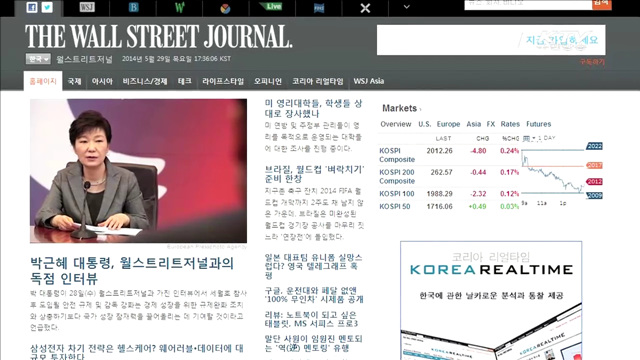
Task: Open headline 삼성전자 차기 전략은 헬스케어
Action: 137,352
